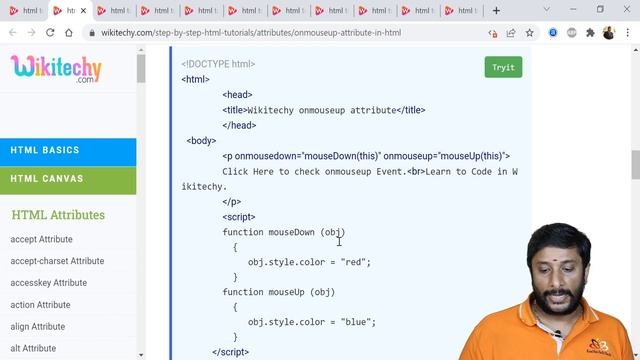
Task: Click the gray globe extension icon
Action: click(571, 33)
